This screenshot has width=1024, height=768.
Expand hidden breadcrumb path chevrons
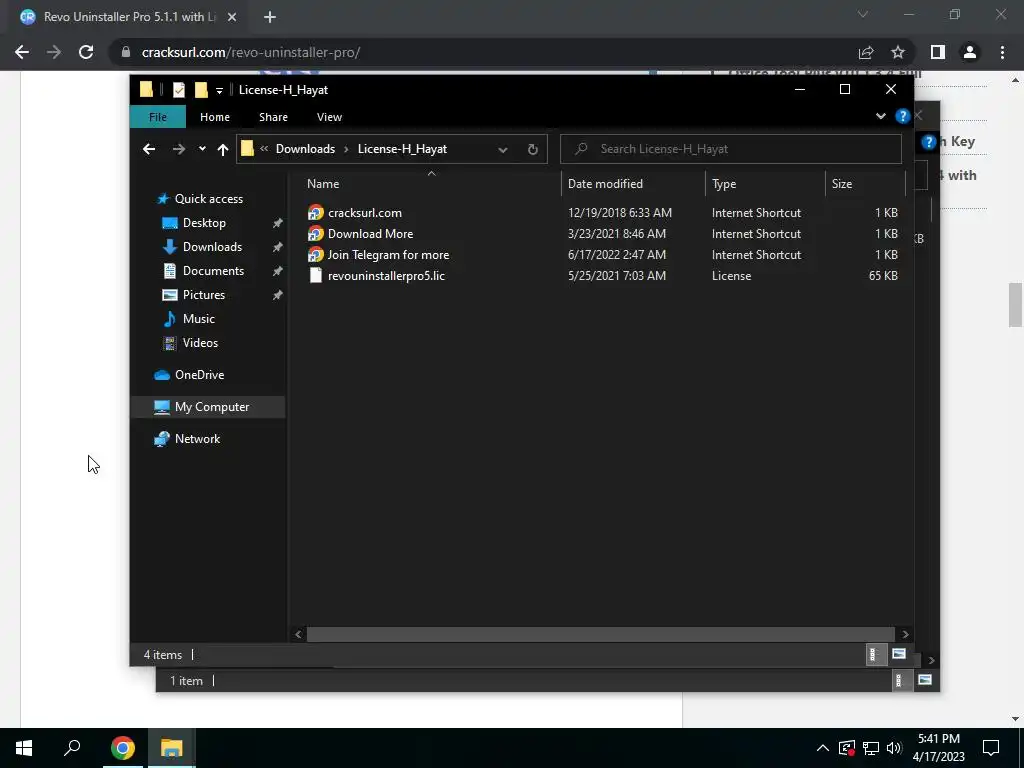pos(264,149)
